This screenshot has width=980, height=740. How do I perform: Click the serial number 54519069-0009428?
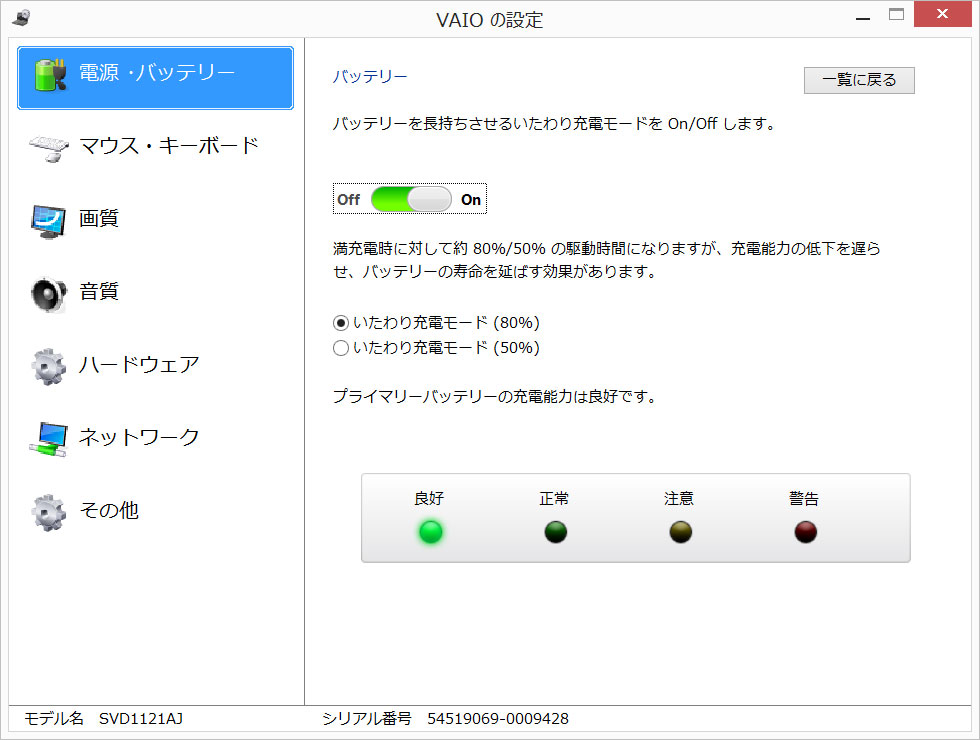click(498, 719)
